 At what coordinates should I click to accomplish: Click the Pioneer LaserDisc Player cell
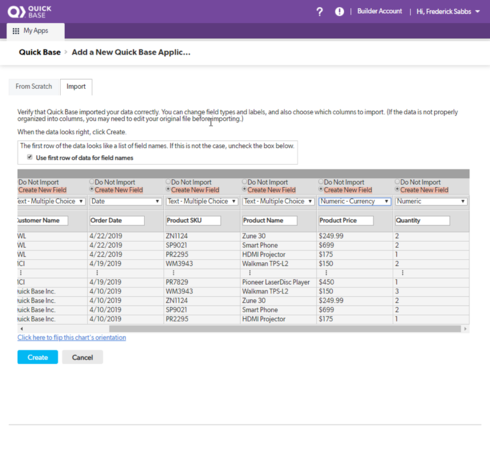click(x=278, y=282)
